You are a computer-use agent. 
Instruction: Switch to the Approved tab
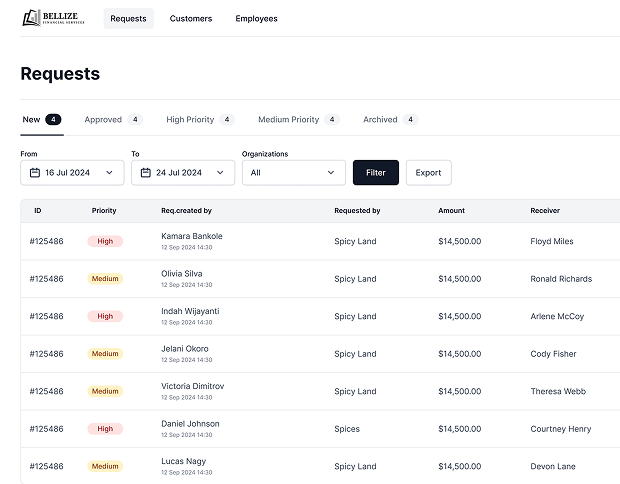[x=103, y=120]
